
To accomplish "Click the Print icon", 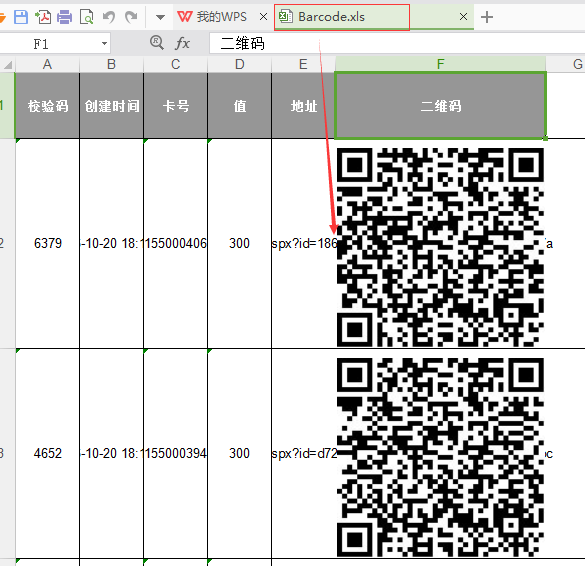I will click(x=65, y=17).
